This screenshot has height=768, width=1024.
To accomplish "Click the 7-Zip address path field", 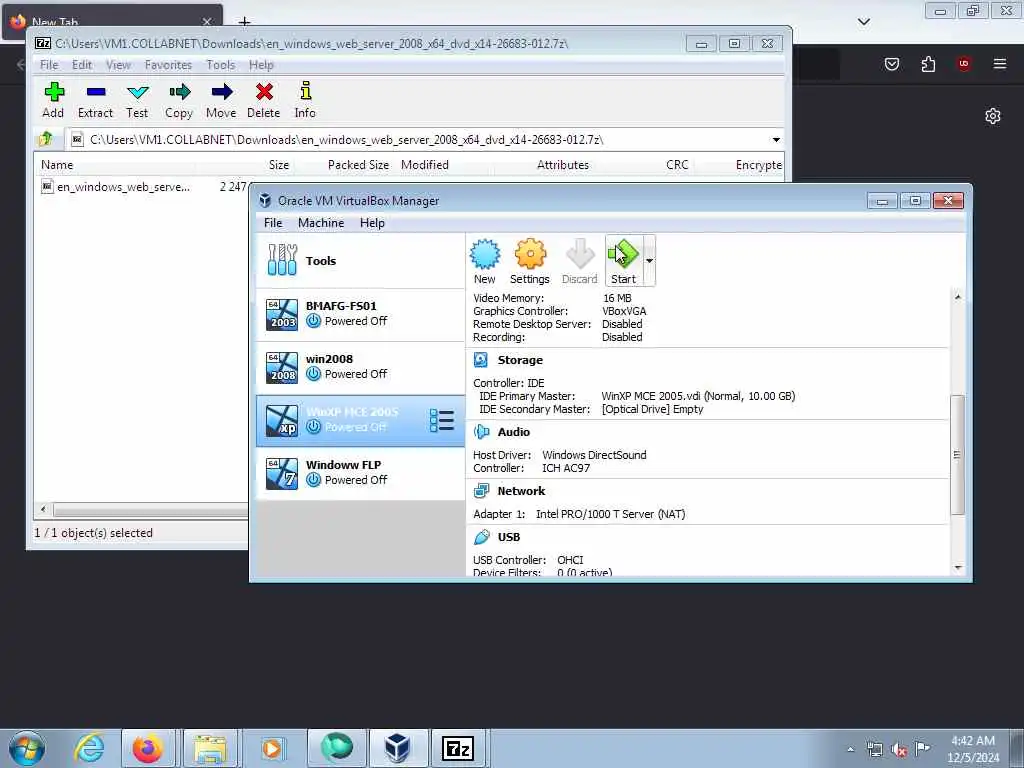I will click(418, 139).
